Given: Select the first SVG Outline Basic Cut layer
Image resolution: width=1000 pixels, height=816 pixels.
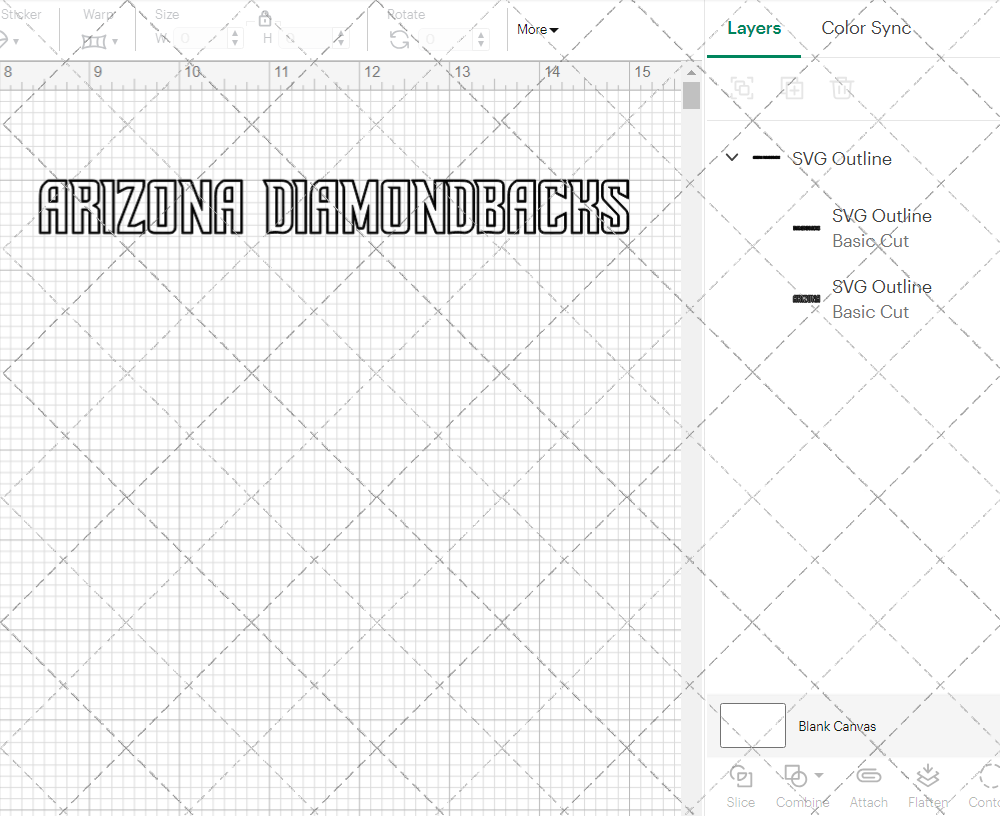Looking at the screenshot, I should pyautogui.click(x=882, y=228).
